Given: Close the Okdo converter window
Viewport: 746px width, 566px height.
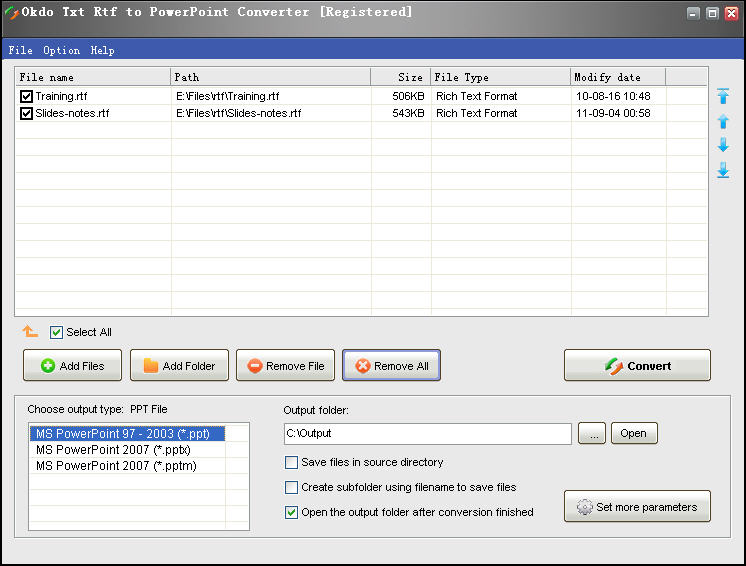Looking at the screenshot, I should click(x=731, y=13).
